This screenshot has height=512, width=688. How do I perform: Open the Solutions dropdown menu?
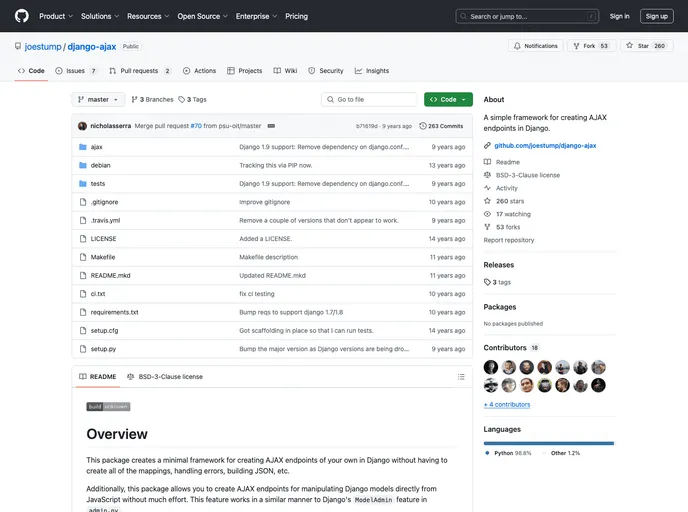tap(100, 16)
